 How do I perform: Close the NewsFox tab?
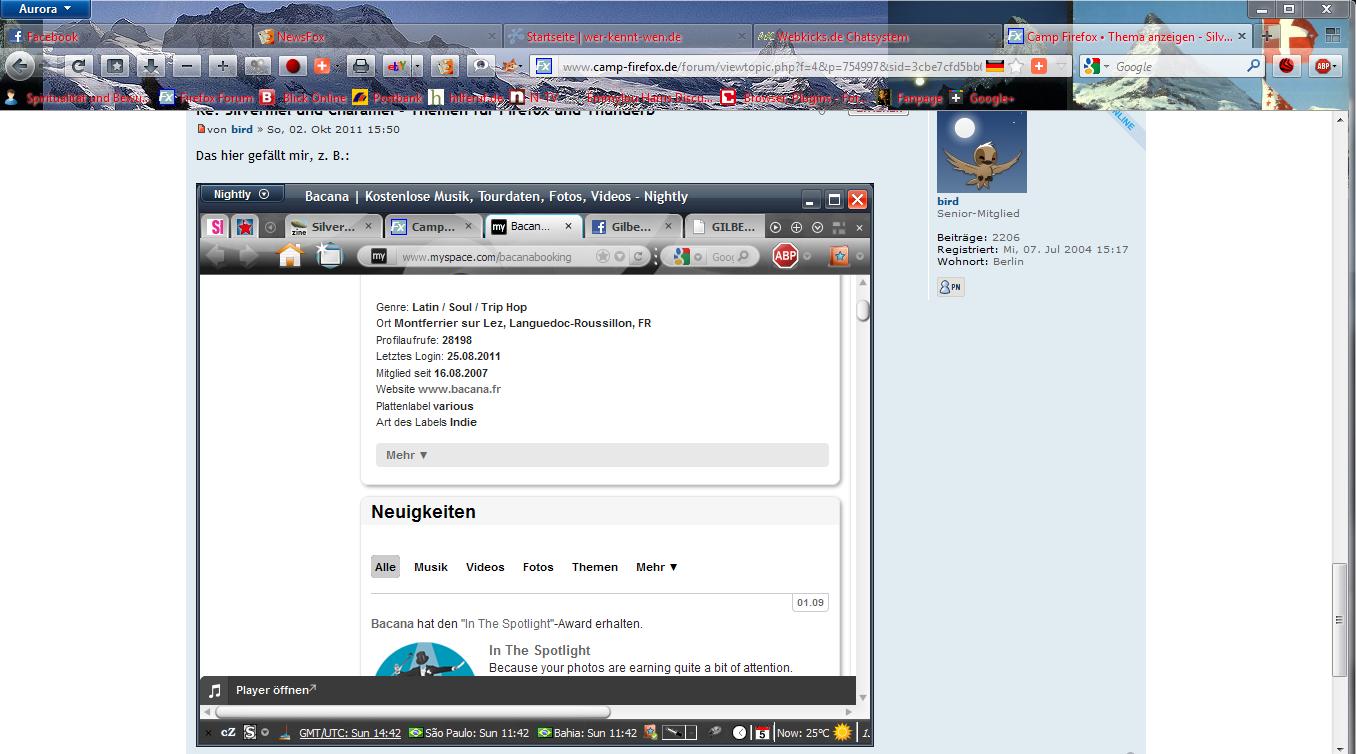click(x=492, y=36)
